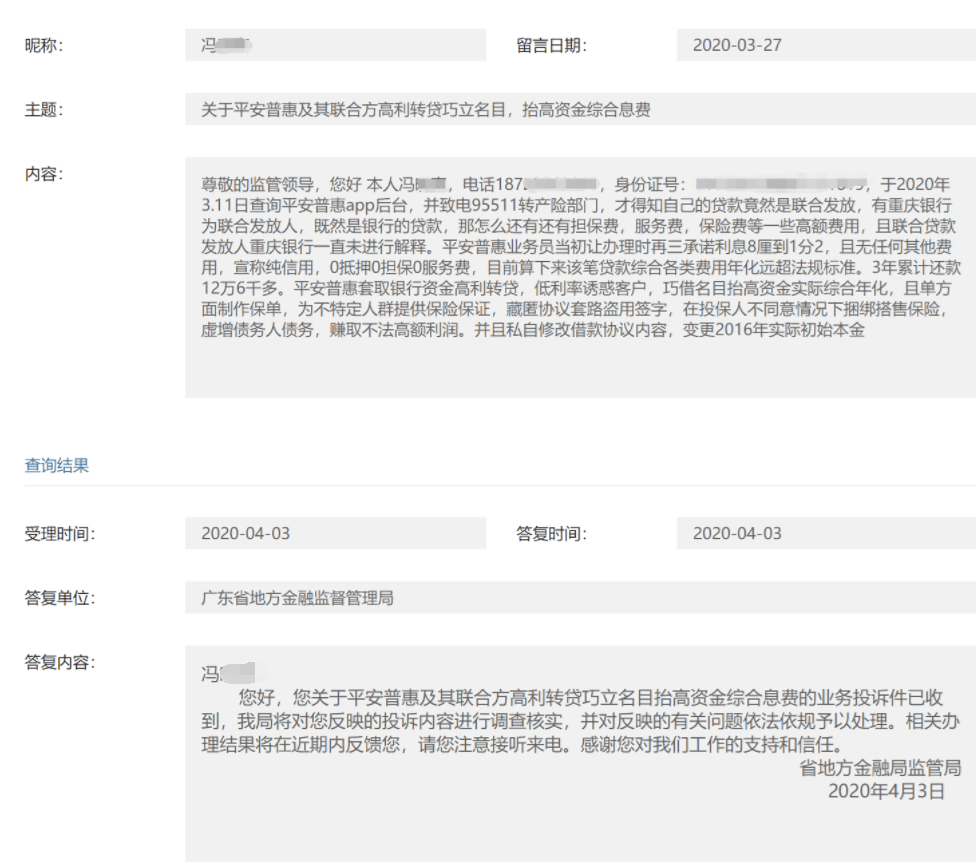
Task: Open the 查询结果 section heading
Action: (57, 465)
